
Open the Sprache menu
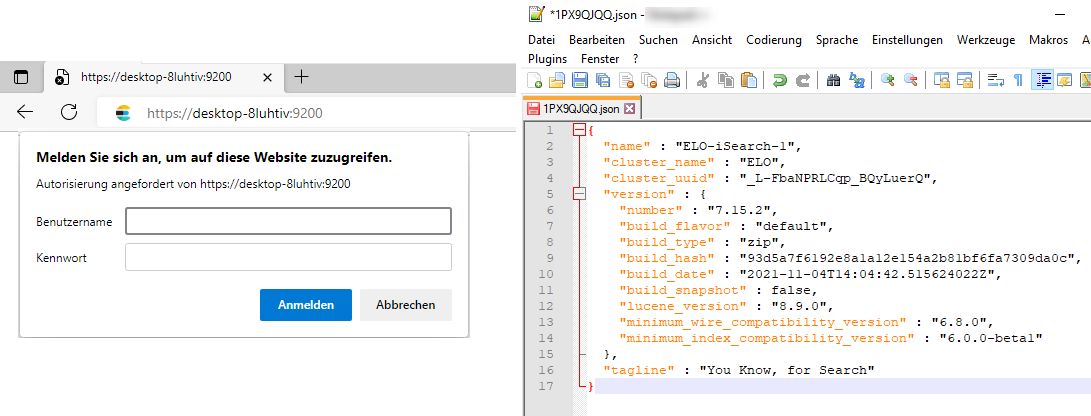pos(837,40)
